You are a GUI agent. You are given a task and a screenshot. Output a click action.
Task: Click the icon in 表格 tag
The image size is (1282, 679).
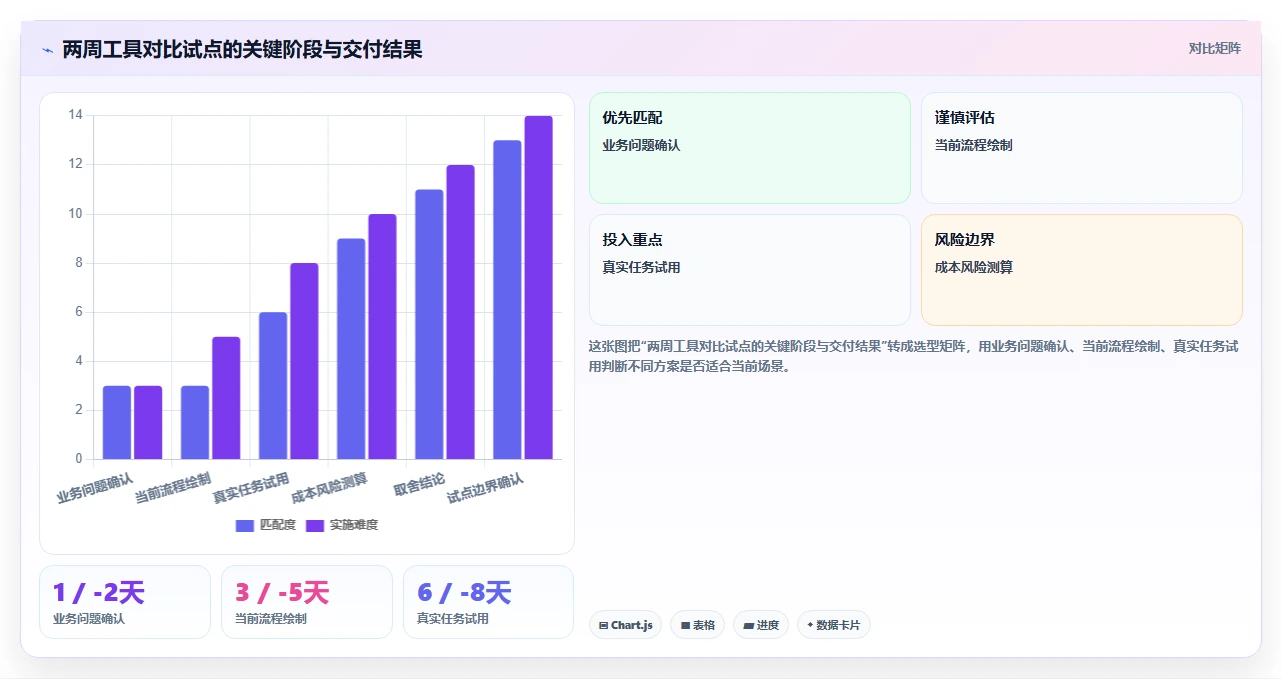pyautogui.click(x=685, y=625)
